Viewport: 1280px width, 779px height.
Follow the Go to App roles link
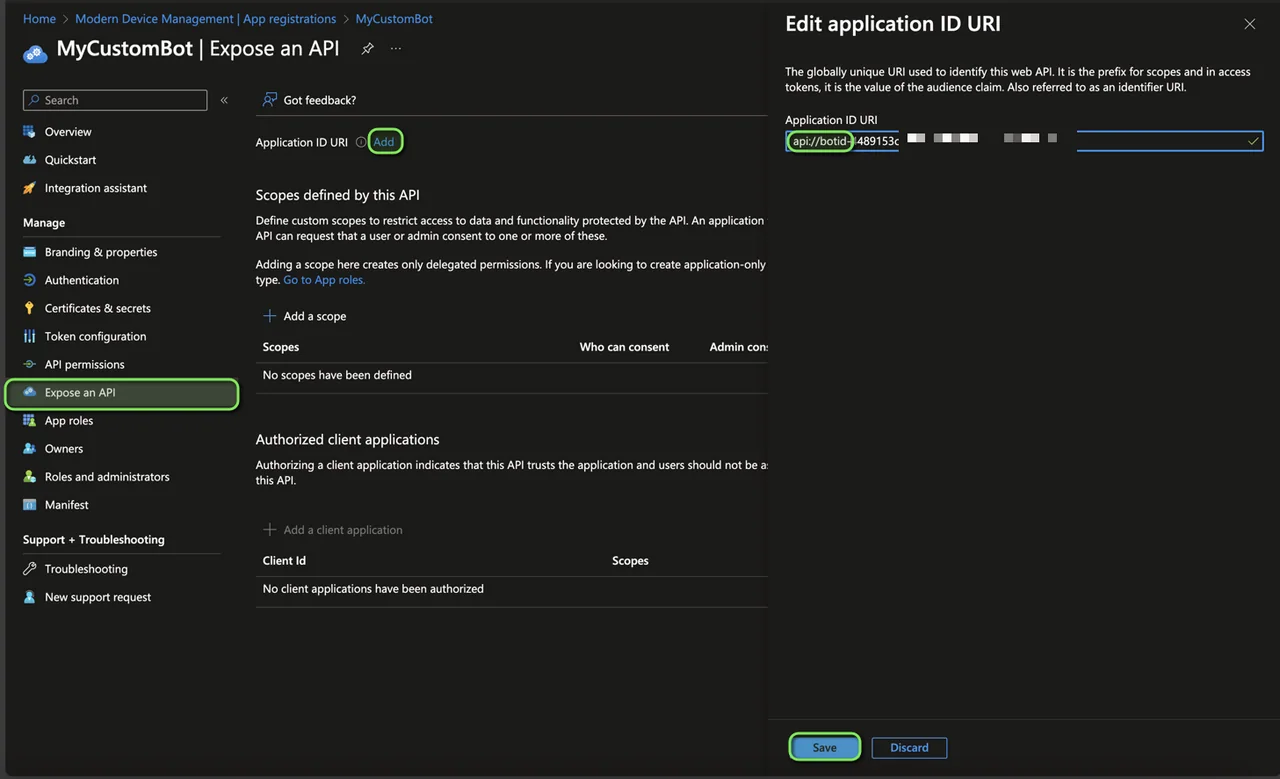[324, 280]
